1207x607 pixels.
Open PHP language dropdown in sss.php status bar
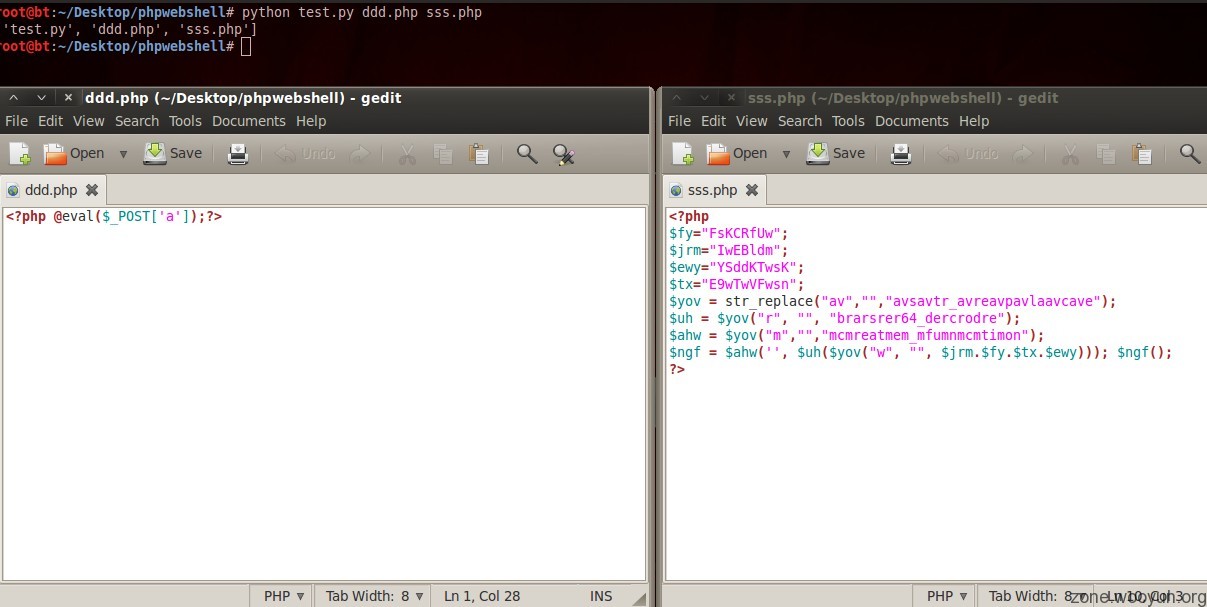coord(946,596)
